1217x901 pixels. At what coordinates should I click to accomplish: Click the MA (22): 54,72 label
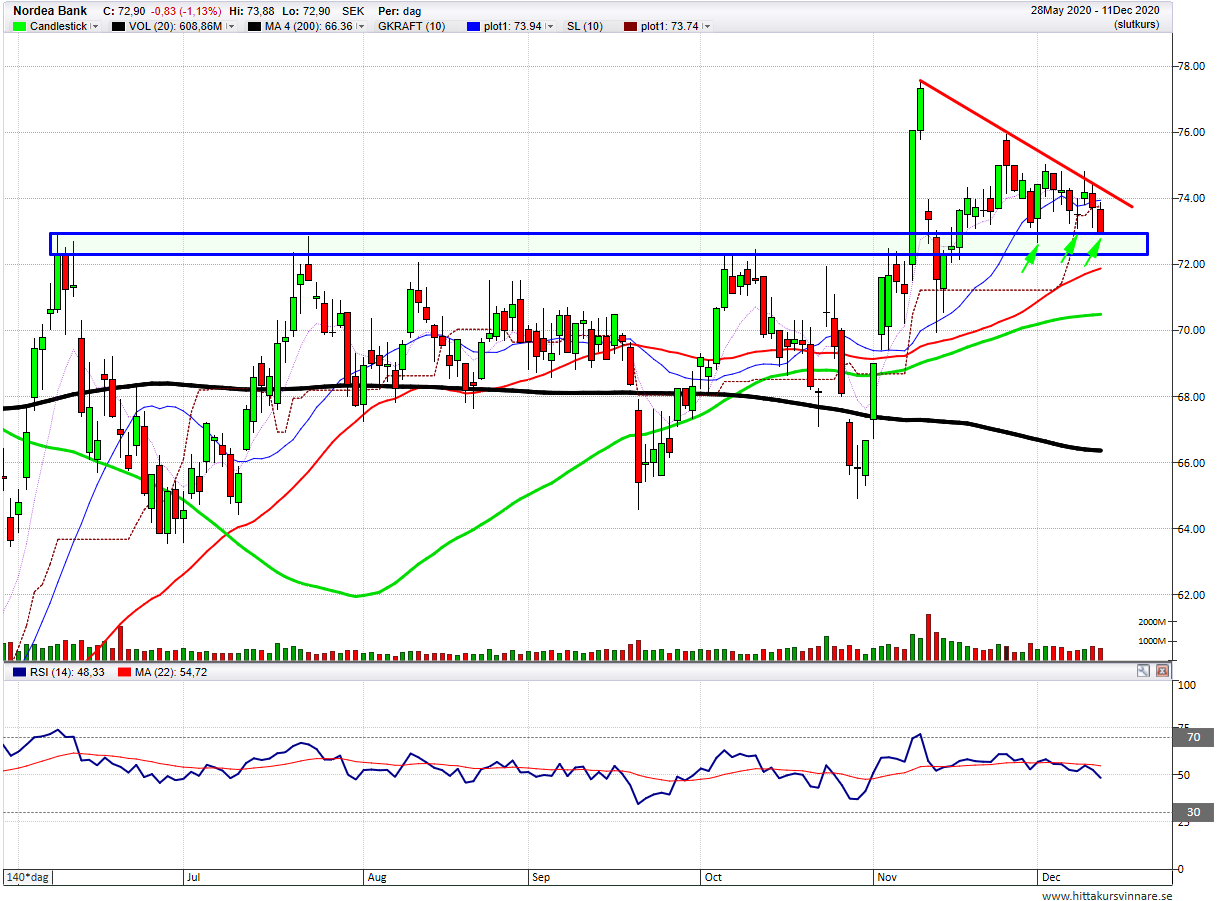tap(172, 672)
